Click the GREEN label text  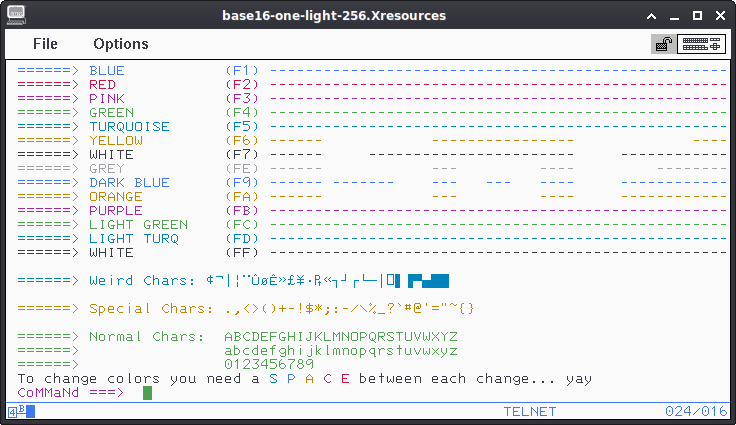coord(112,113)
